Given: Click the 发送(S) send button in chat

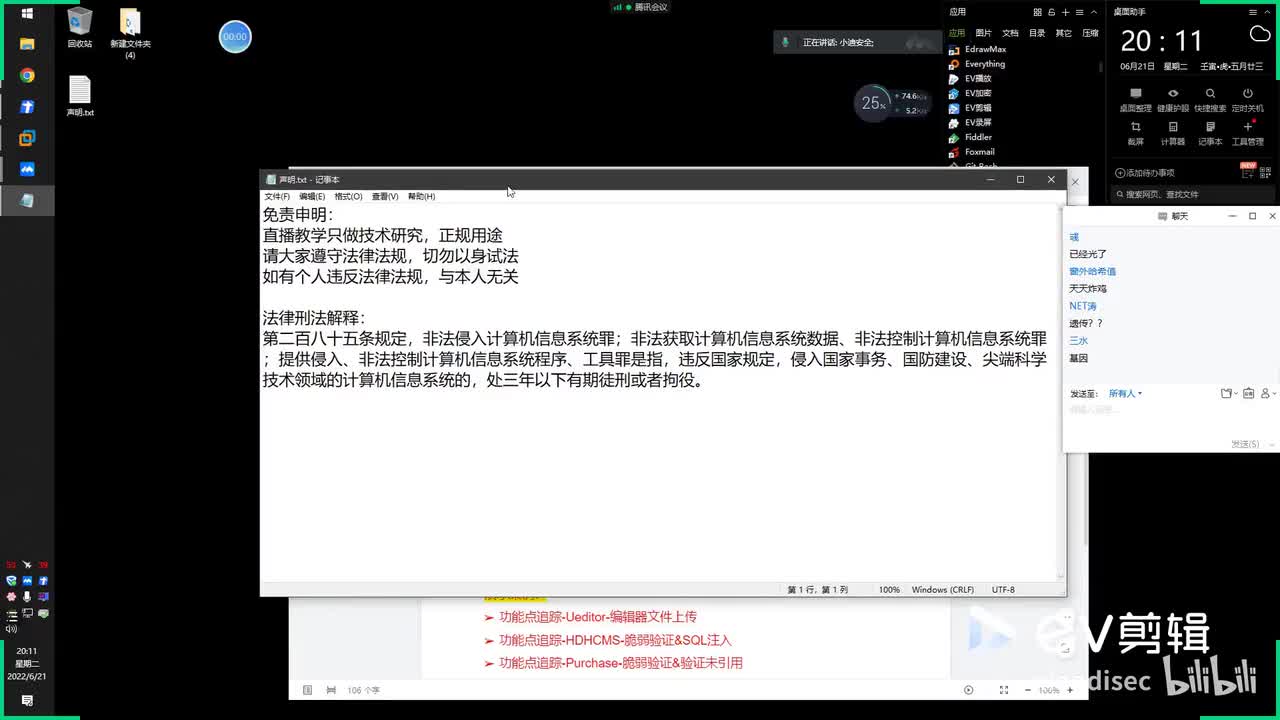Looking at the screenshot, I should tap(1245, 444).
